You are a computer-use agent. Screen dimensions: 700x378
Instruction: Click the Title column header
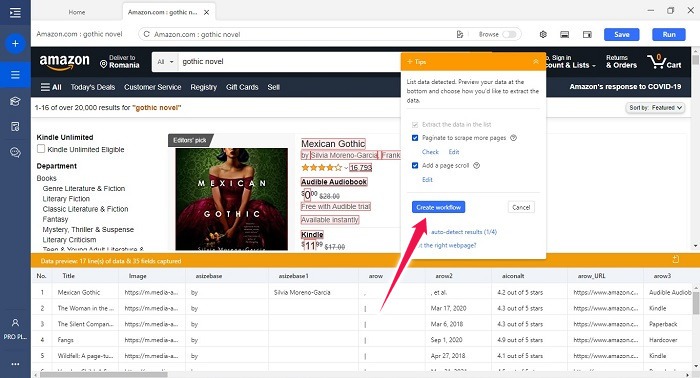tap(68, 276)
